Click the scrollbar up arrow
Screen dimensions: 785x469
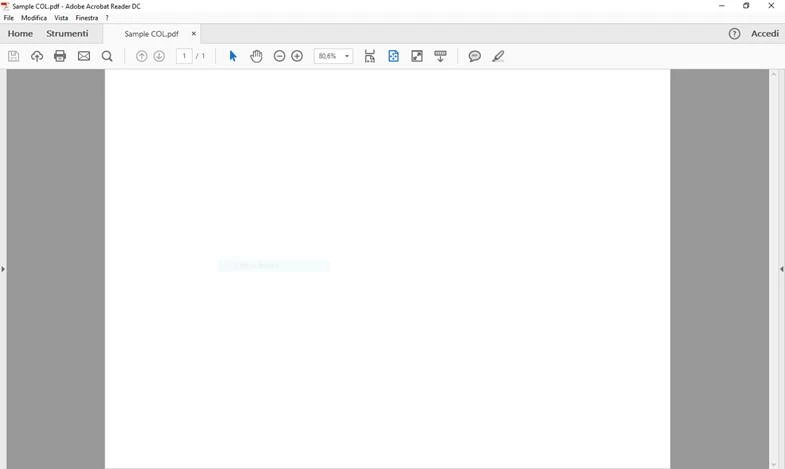pos(773,74)
